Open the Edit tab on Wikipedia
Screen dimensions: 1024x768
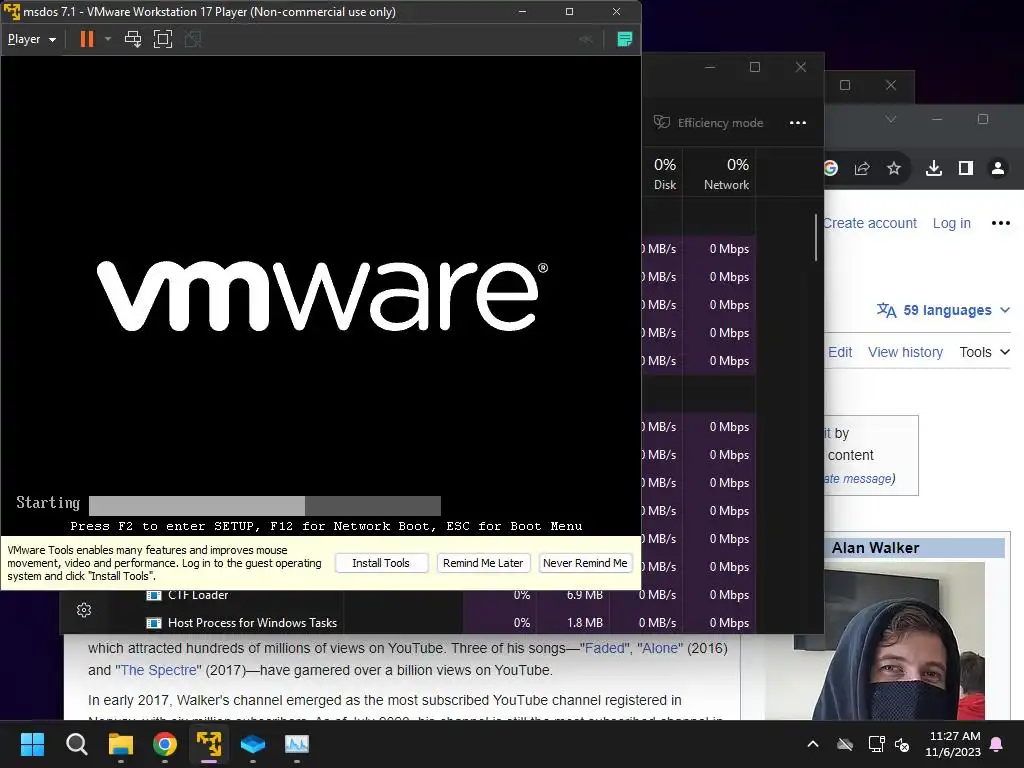click(x=840, y=353)
